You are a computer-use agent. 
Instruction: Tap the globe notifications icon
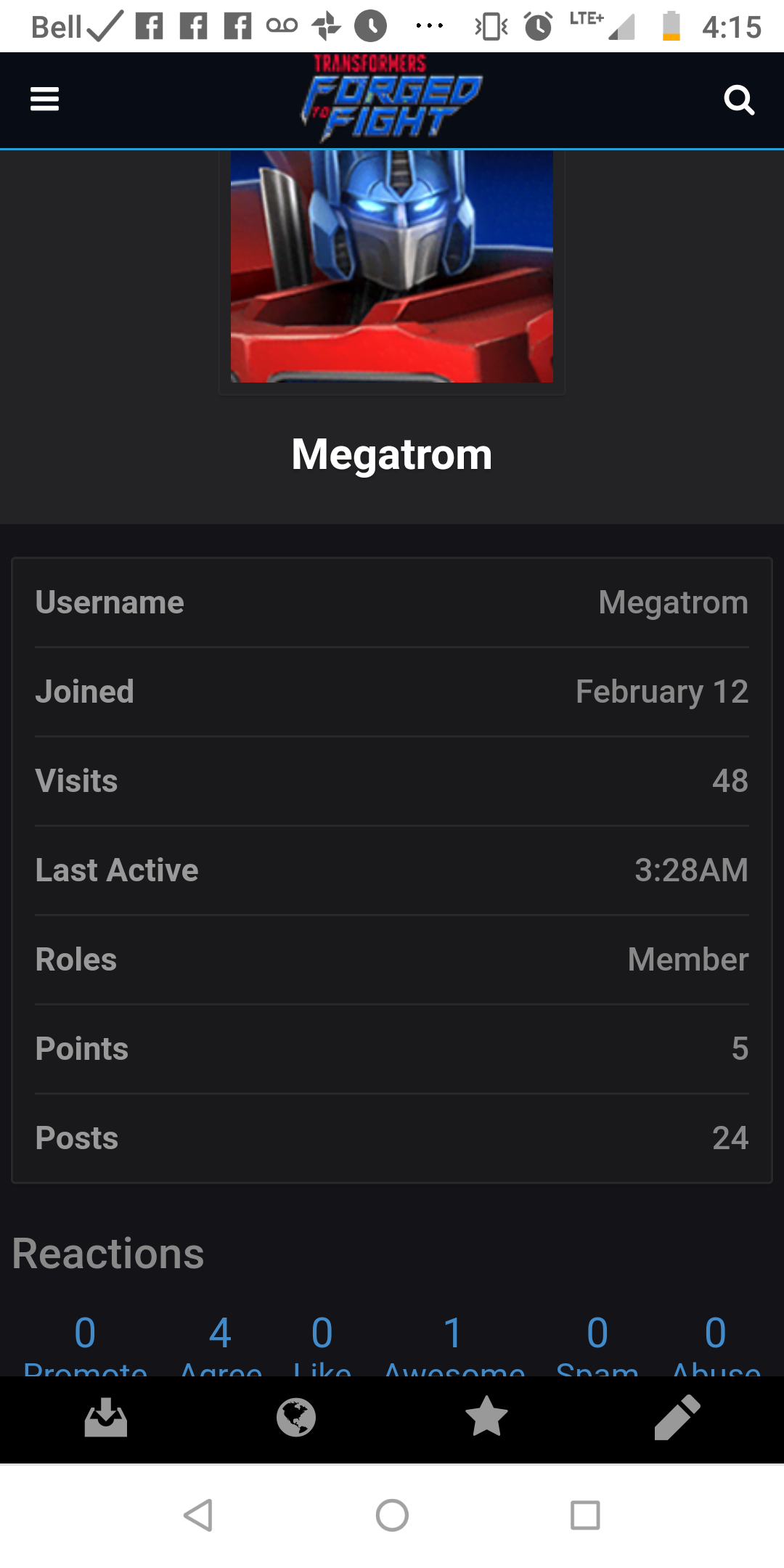click(296, 1417)
